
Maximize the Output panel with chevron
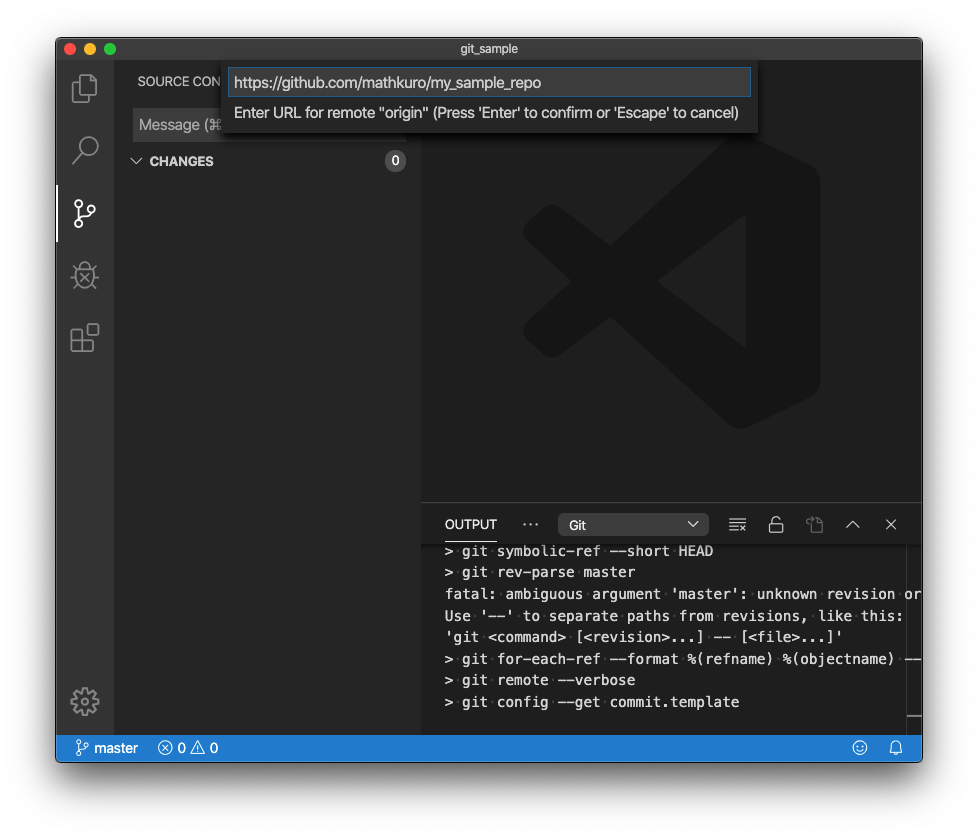(x=853, y=525)
